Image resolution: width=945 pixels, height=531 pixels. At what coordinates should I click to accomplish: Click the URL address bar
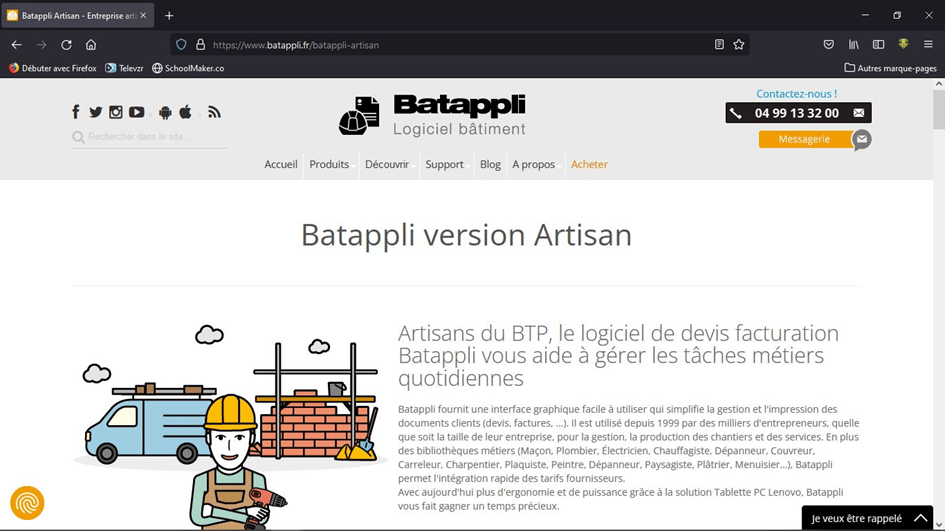(458, 45)
